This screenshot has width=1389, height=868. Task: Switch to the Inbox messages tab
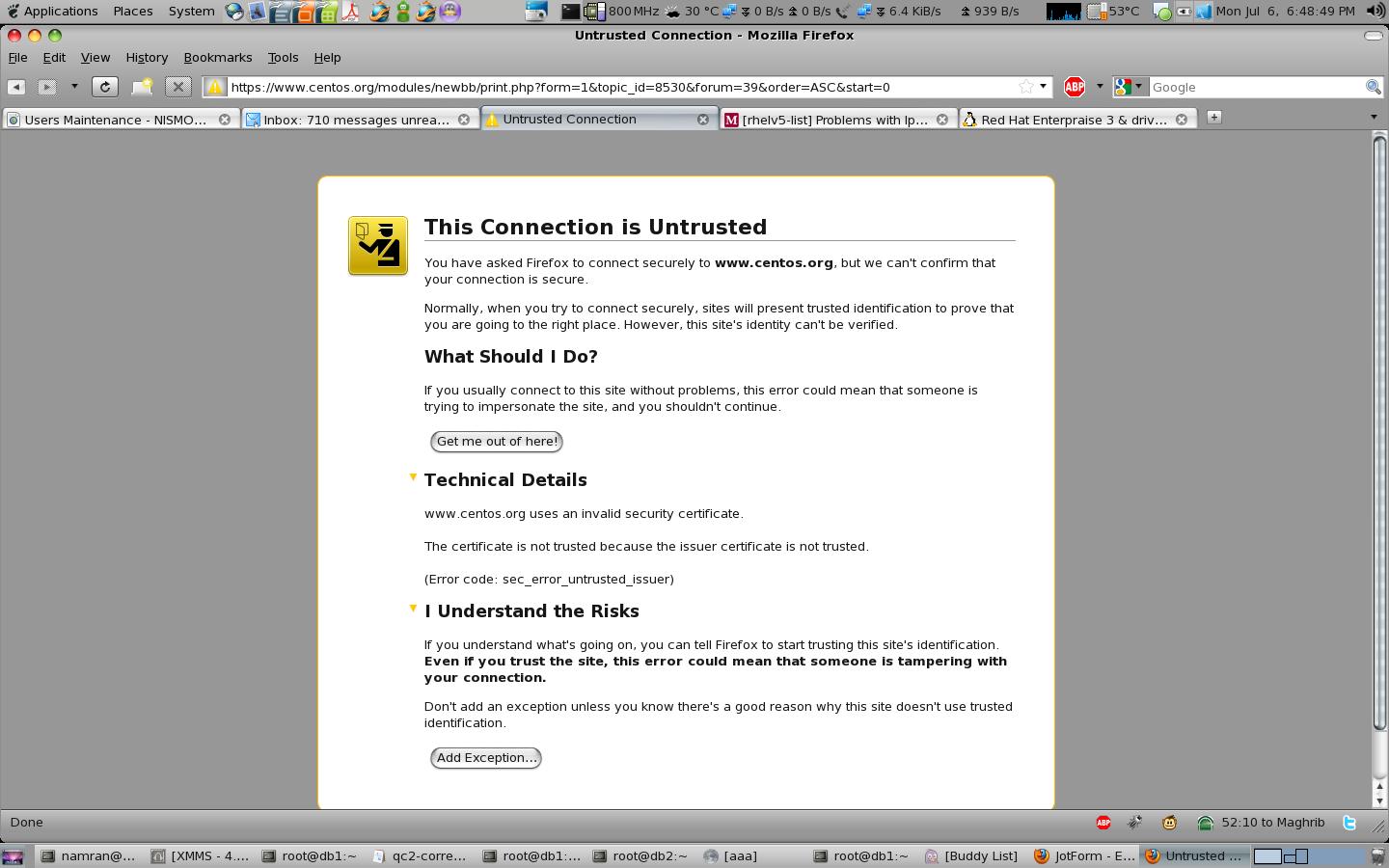point(356,120)
